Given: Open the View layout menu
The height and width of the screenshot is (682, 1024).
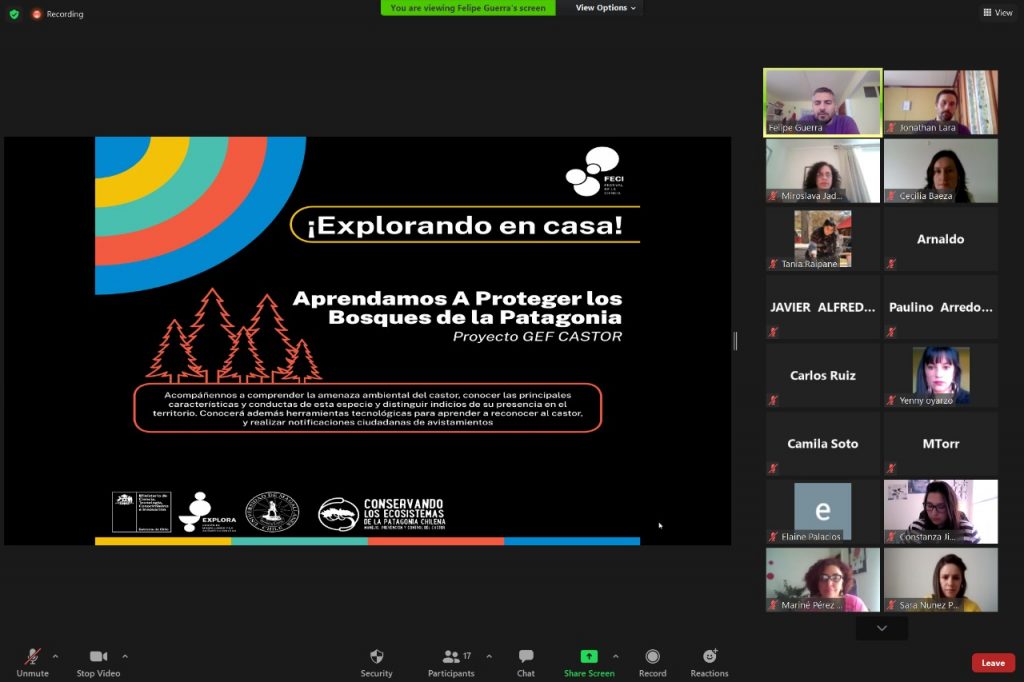Looking at the screenshot, I should click(998, 13).
